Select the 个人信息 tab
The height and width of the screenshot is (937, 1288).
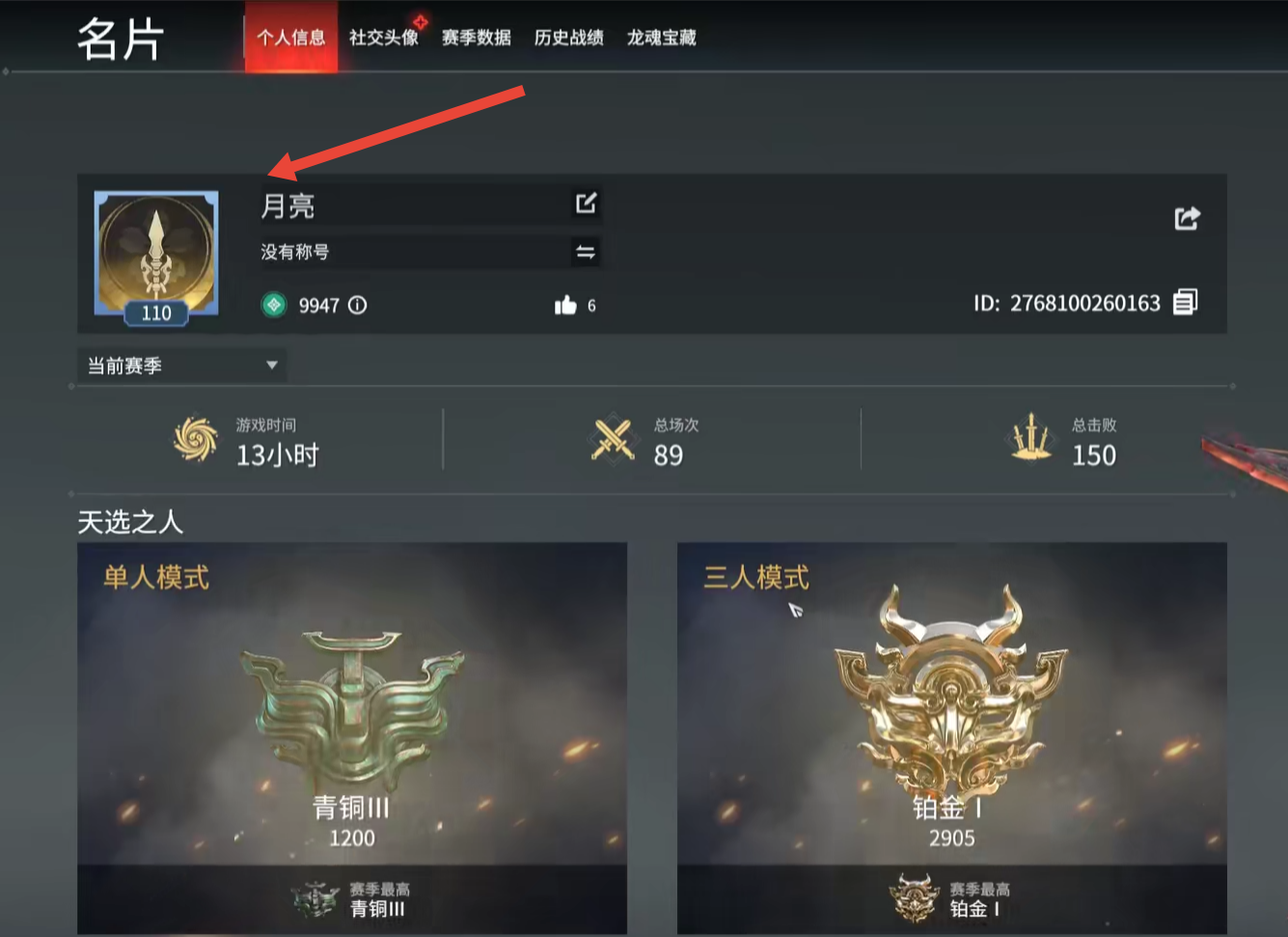pyautogui.click(x=291, y=38)
